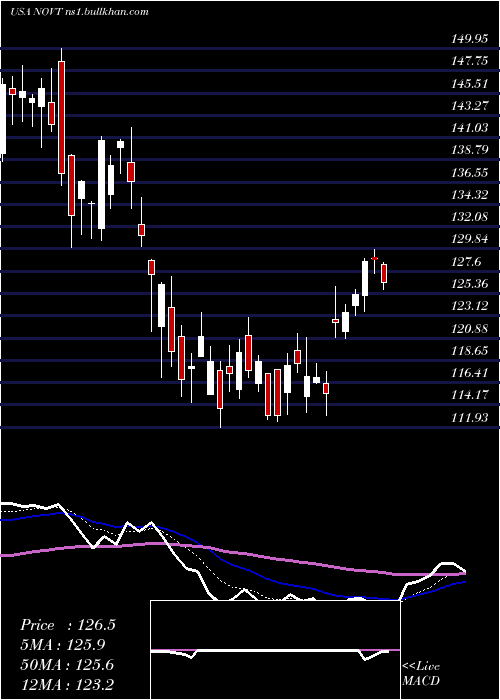Click the 120.88 axis value

point(470,328)
